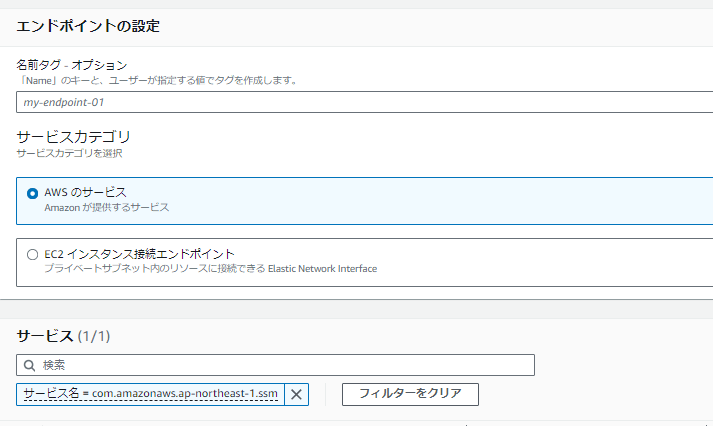Click the サービスカテゴリ section heading
The image size is (713, 426).
coord(73,137)
